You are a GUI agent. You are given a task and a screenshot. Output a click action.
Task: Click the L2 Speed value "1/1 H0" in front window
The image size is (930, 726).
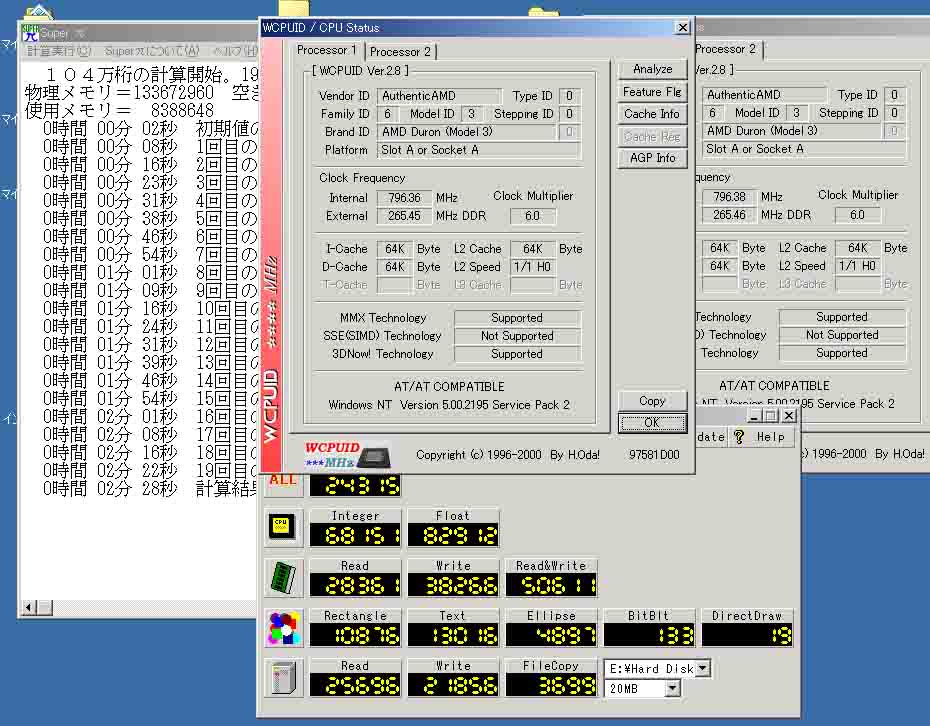(x=533, y=267)
